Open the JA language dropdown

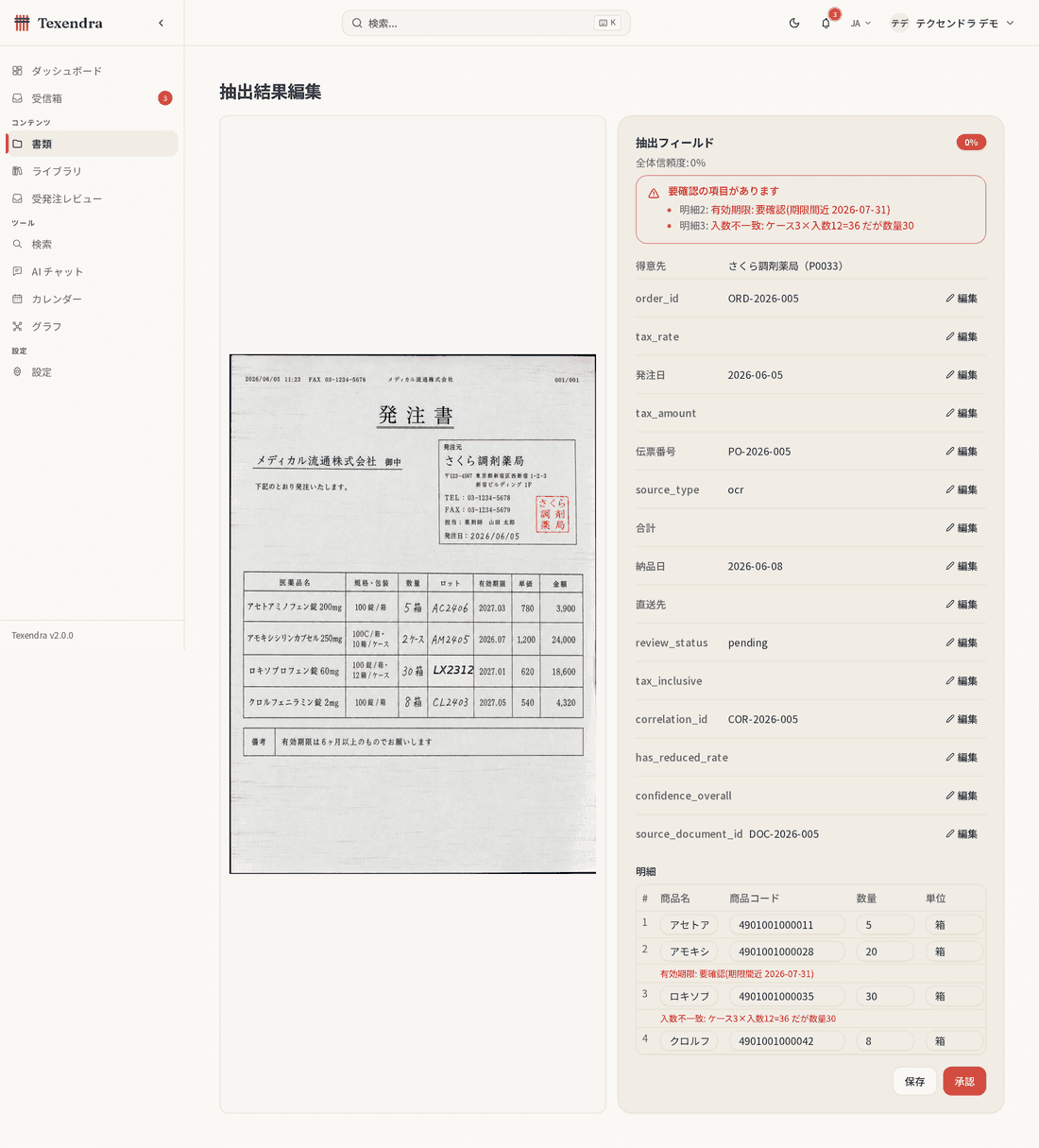click(860, 23)
